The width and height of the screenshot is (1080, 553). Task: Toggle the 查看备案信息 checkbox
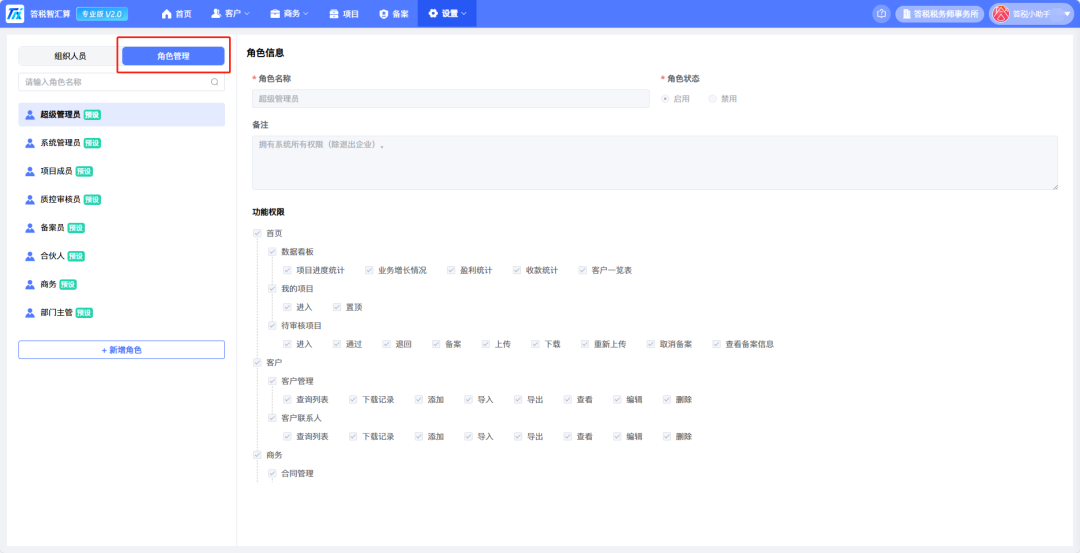pyautogui.click(x=716, y=344)
